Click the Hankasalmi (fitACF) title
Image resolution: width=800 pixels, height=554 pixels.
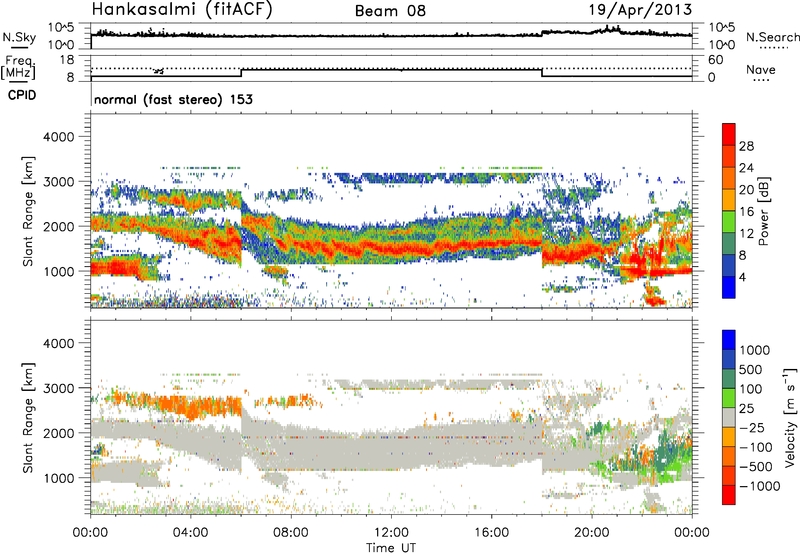[x=182, y=9]
